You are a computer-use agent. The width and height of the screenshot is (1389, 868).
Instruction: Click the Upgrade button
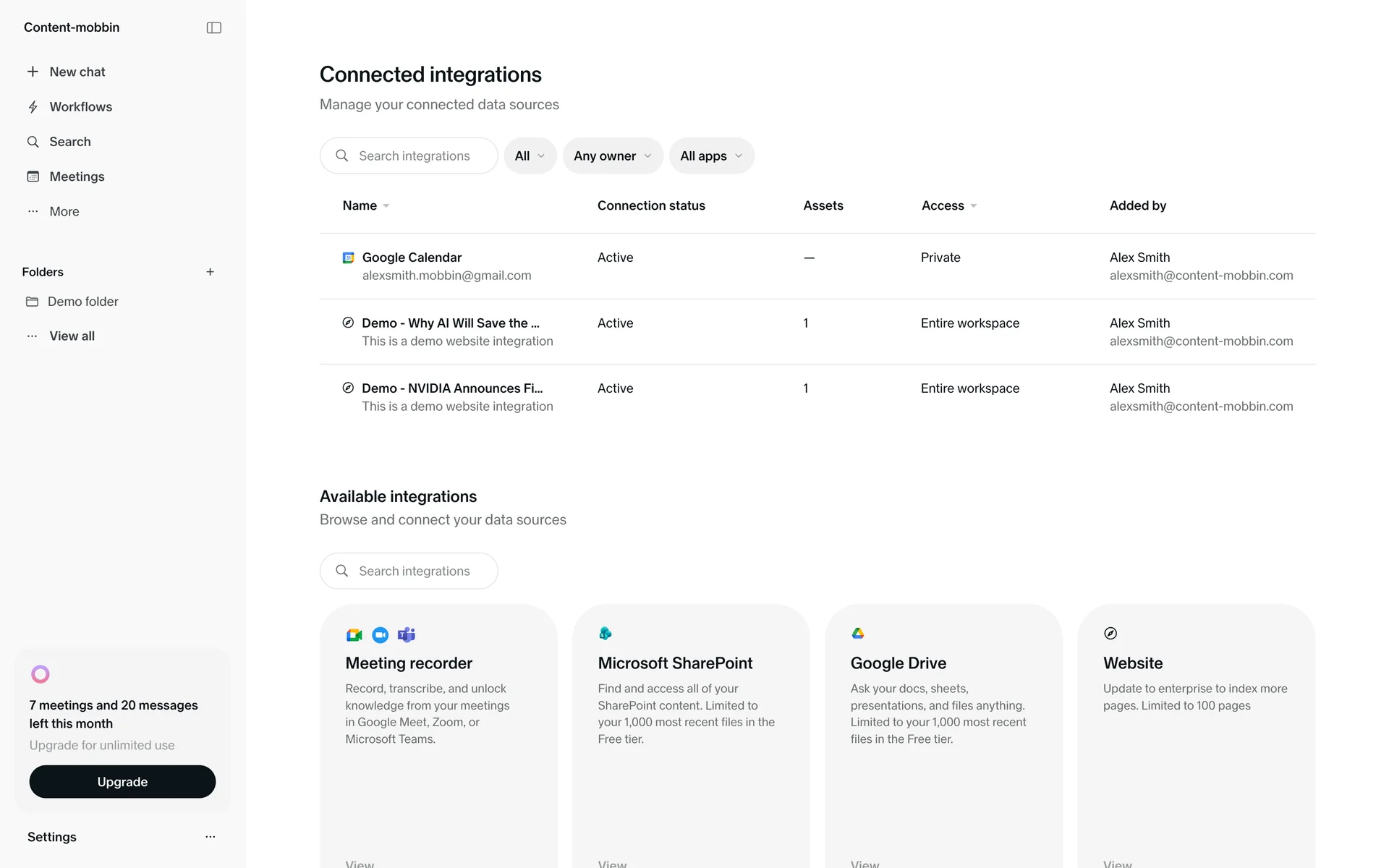point(122,782)
